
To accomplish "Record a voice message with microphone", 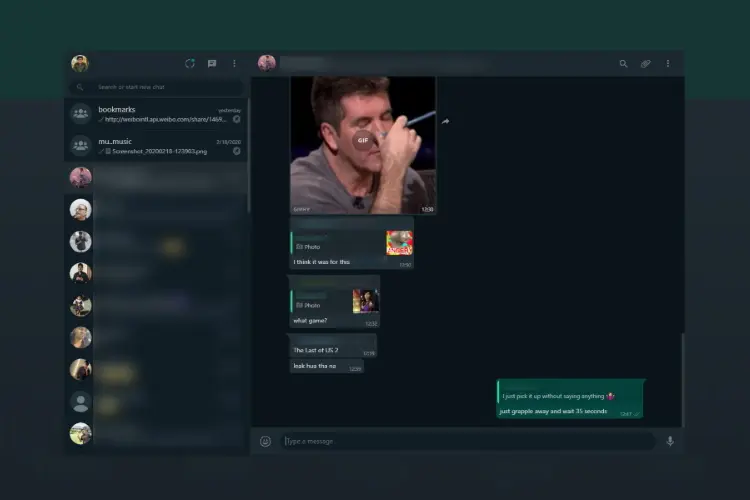I will coord(669,441).
